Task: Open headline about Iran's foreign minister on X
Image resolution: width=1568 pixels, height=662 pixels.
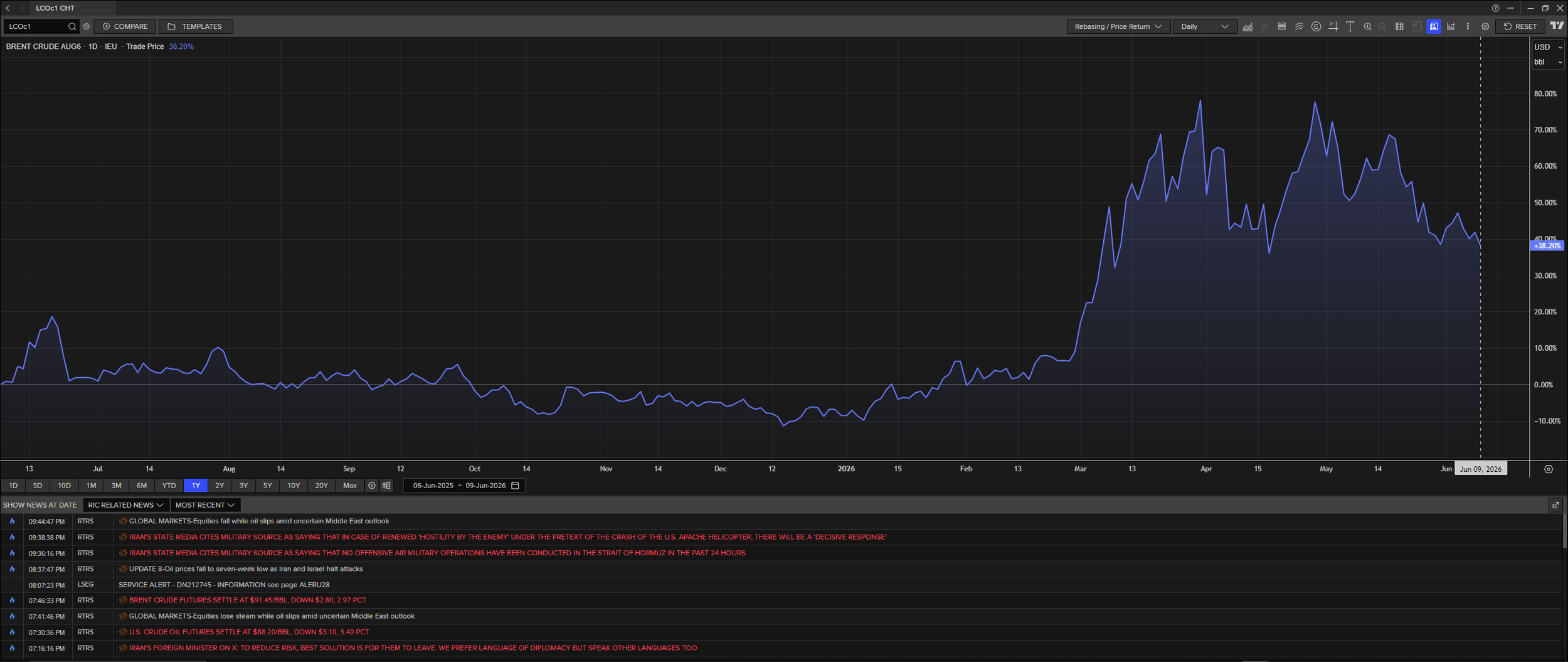Action: tap(413, 648)
